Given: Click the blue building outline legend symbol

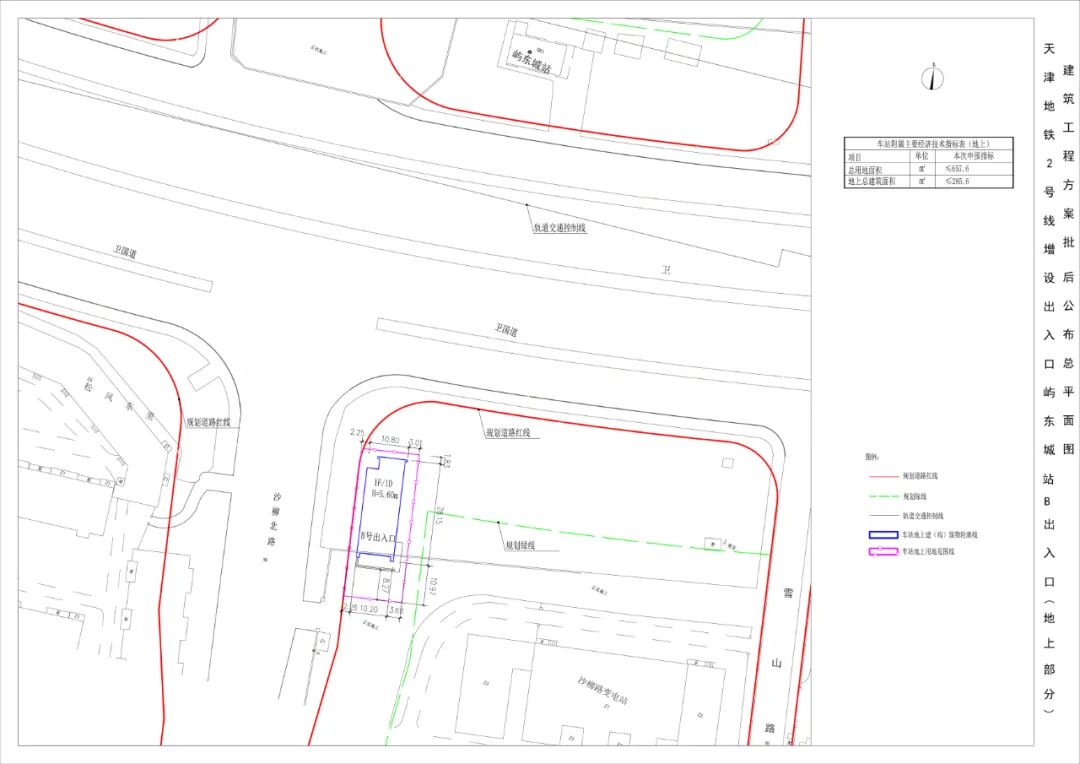Looking at the screenshot, I should (x=882, y=535).
